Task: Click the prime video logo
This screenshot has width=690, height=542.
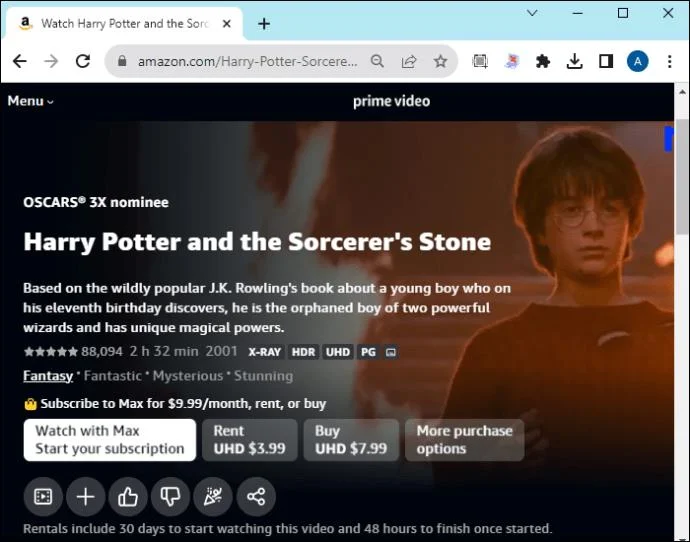Action: [x=391, y=102]
